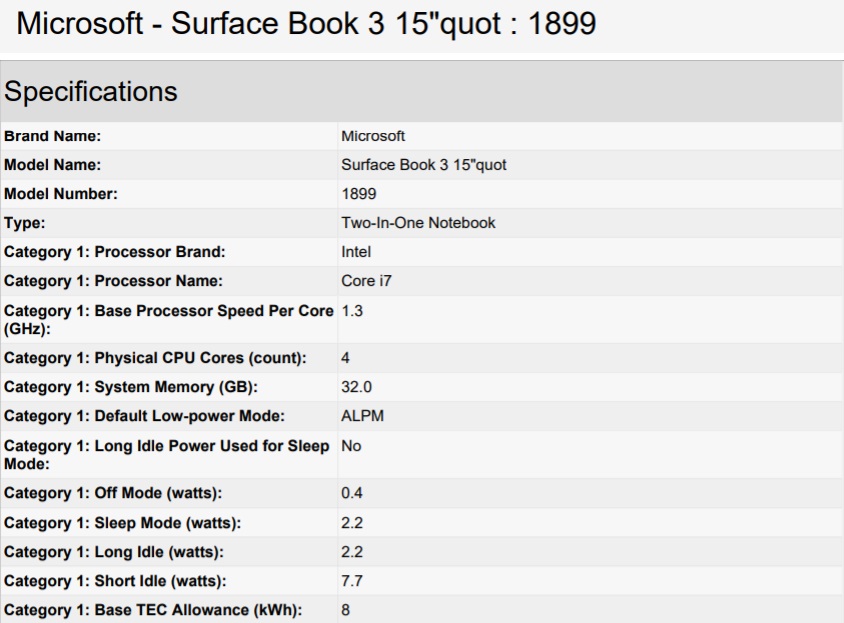Click the Specifications section header
The height and width of the screenshot is (623, 844).
point(92,92)
